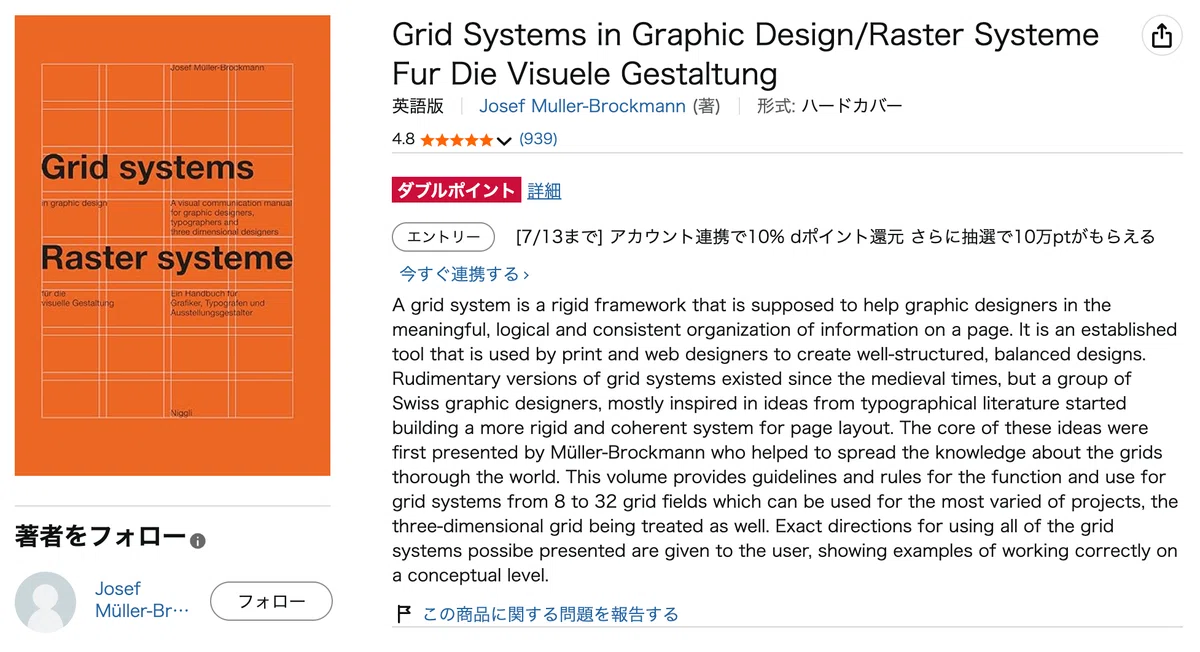The image size is (1200, 652).
Task: Click the 4.8 rating number
Action: (x=403, y=139)
